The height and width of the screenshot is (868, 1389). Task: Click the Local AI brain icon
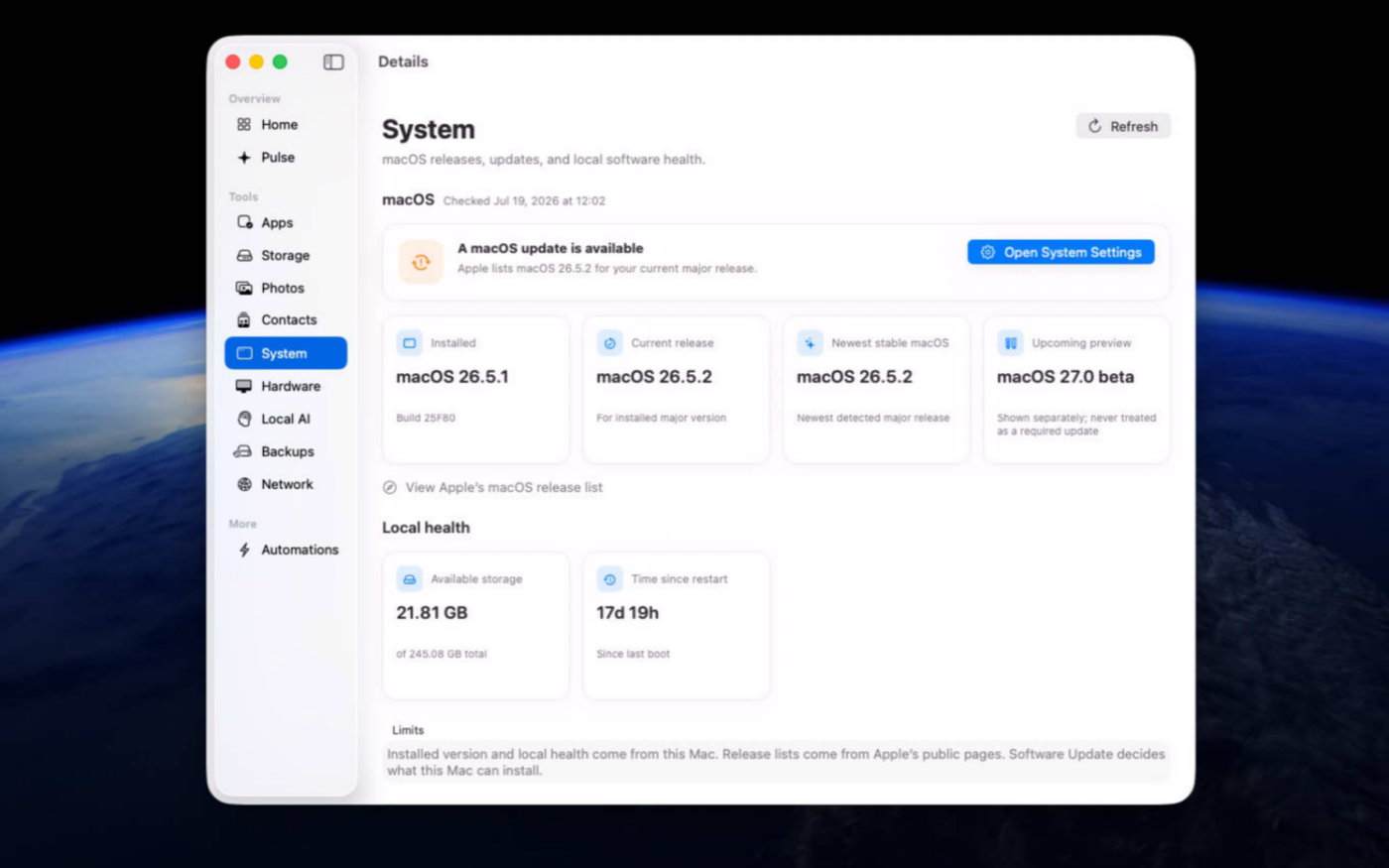click(244, 419)
